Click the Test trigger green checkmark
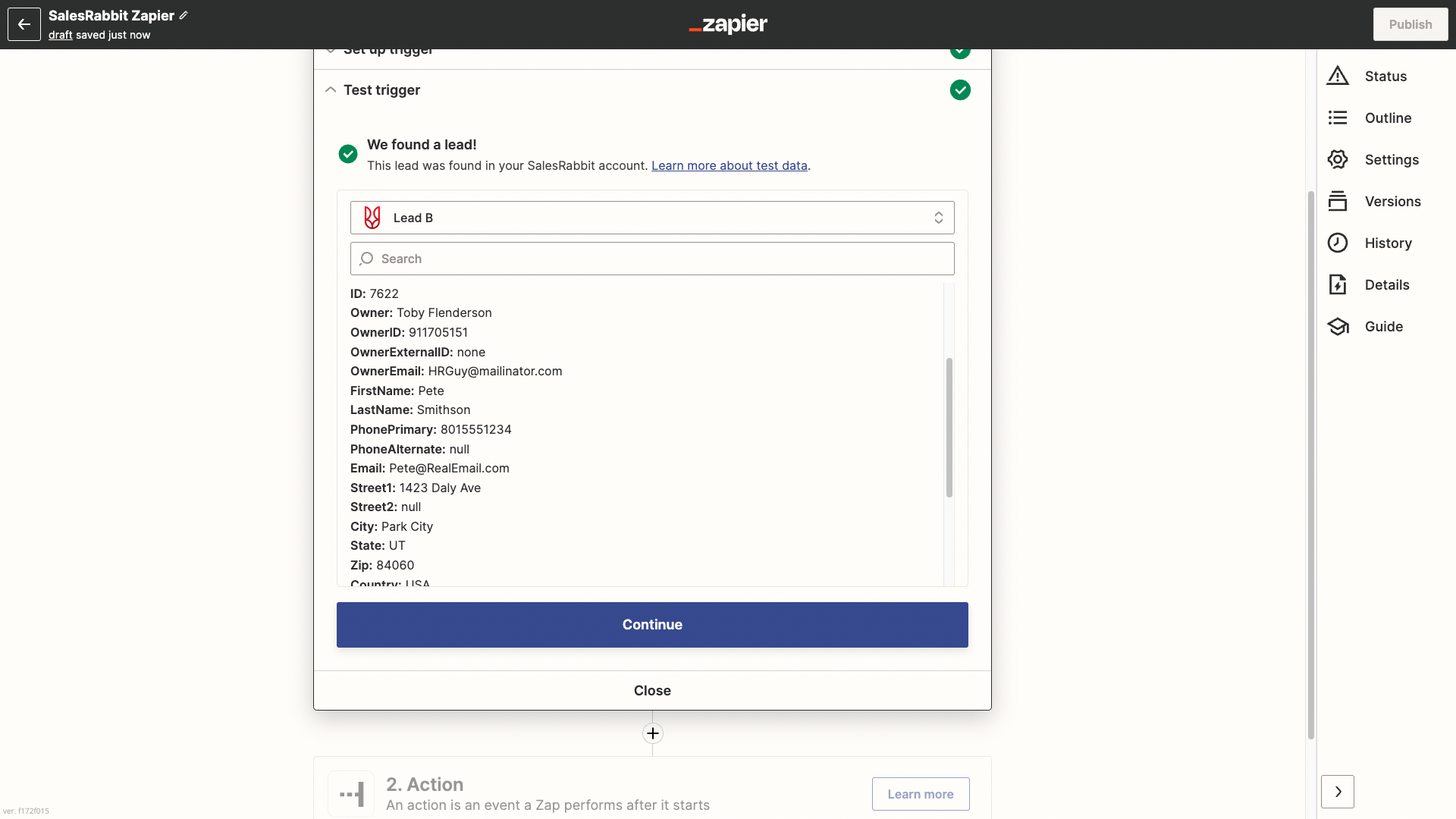The width and height of the screenshot is (1456, 819). tap(960, 90)
